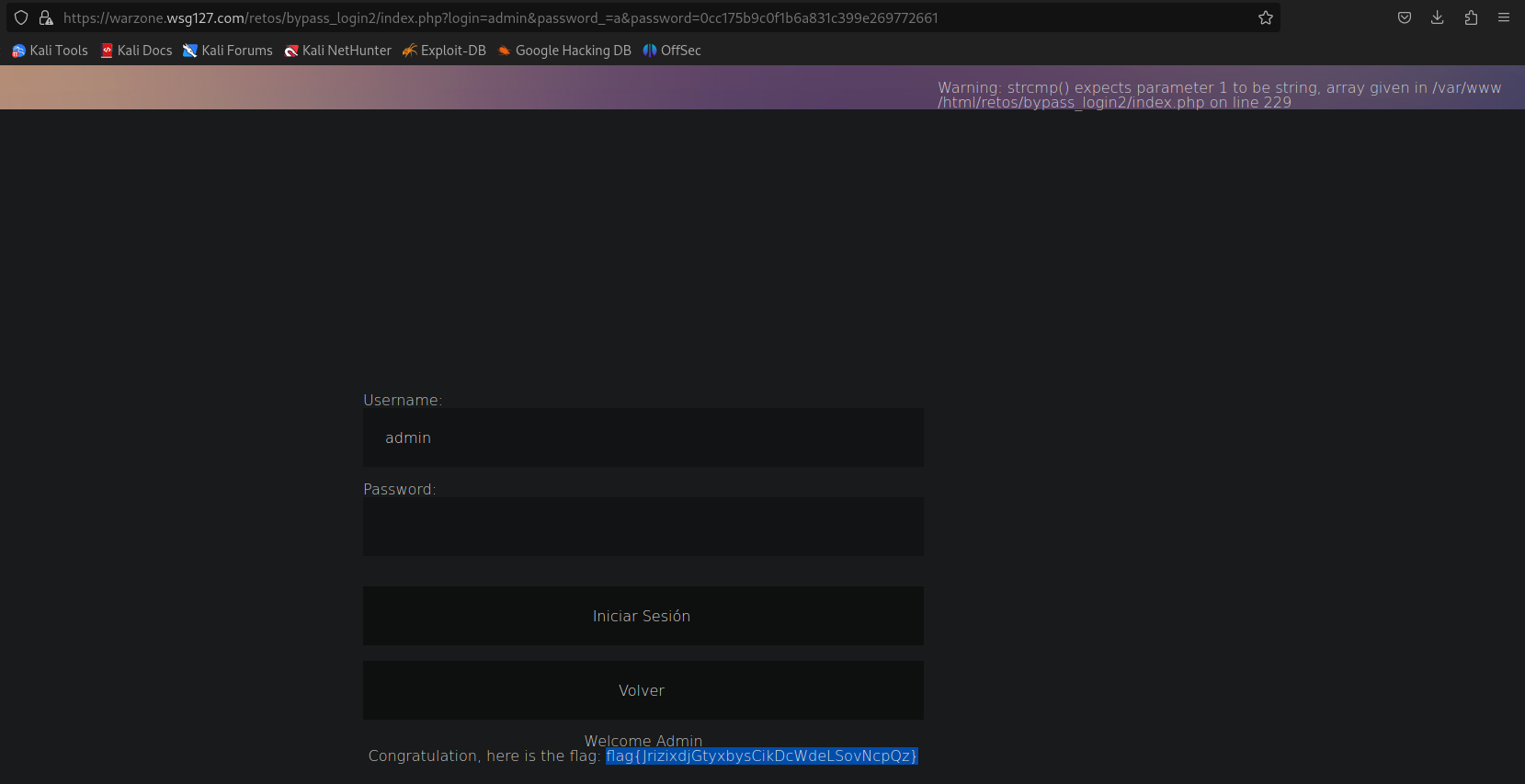
Task: Open the Downloads panel icon
Action: pyautogui.click(x=1437, y=17)
